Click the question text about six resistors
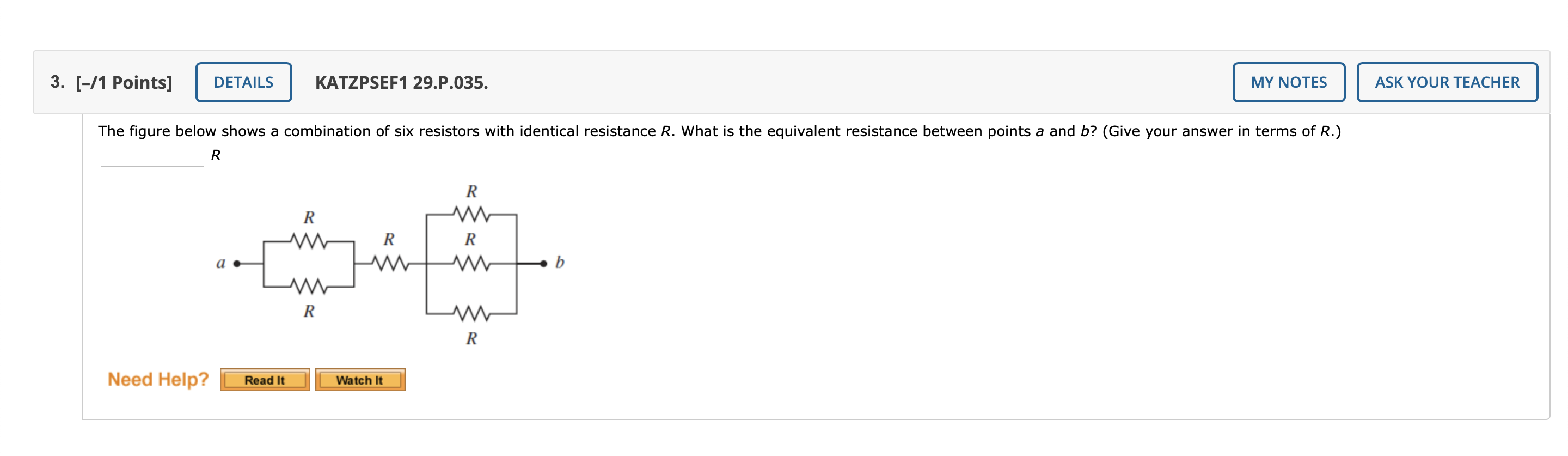The image size is (1568, 456). pos(719,131)
